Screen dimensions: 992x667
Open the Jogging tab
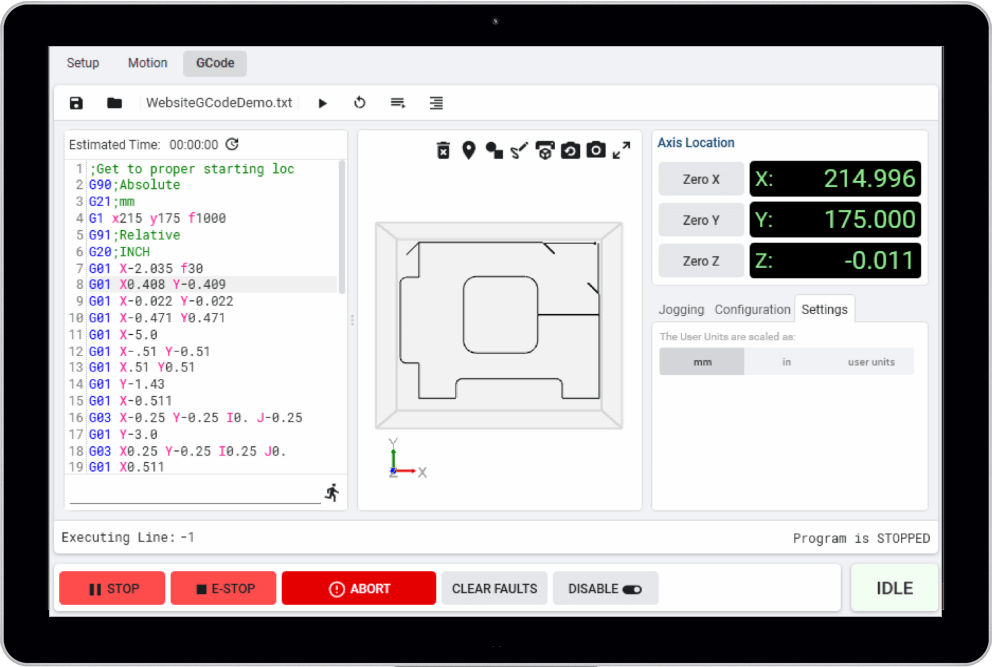[x=681, y=309]
